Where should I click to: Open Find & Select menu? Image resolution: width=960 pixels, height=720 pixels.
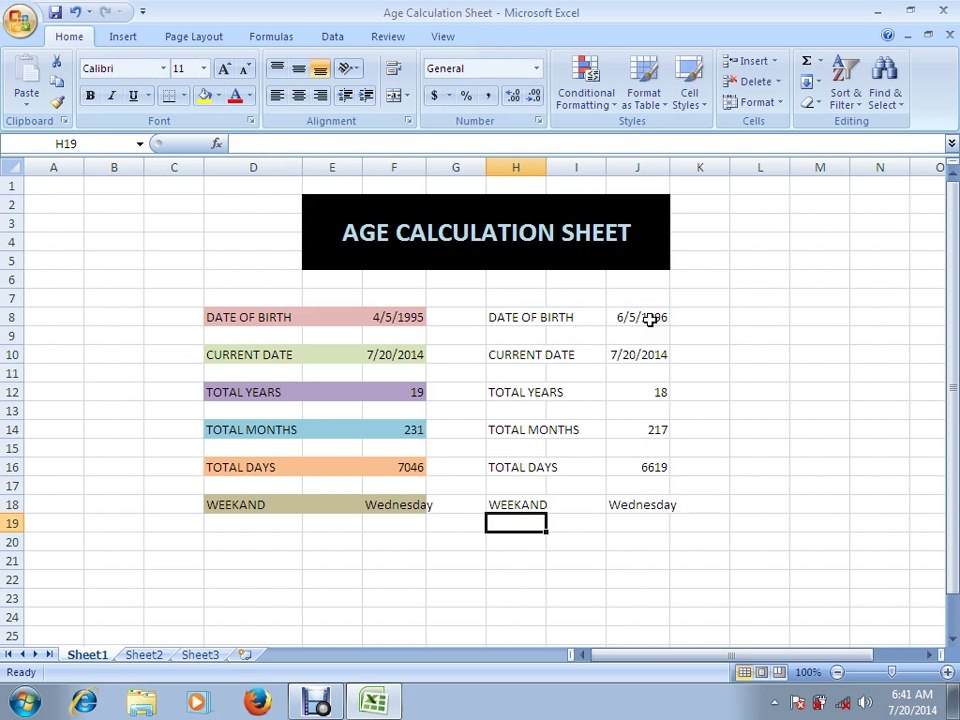(885, 82)
